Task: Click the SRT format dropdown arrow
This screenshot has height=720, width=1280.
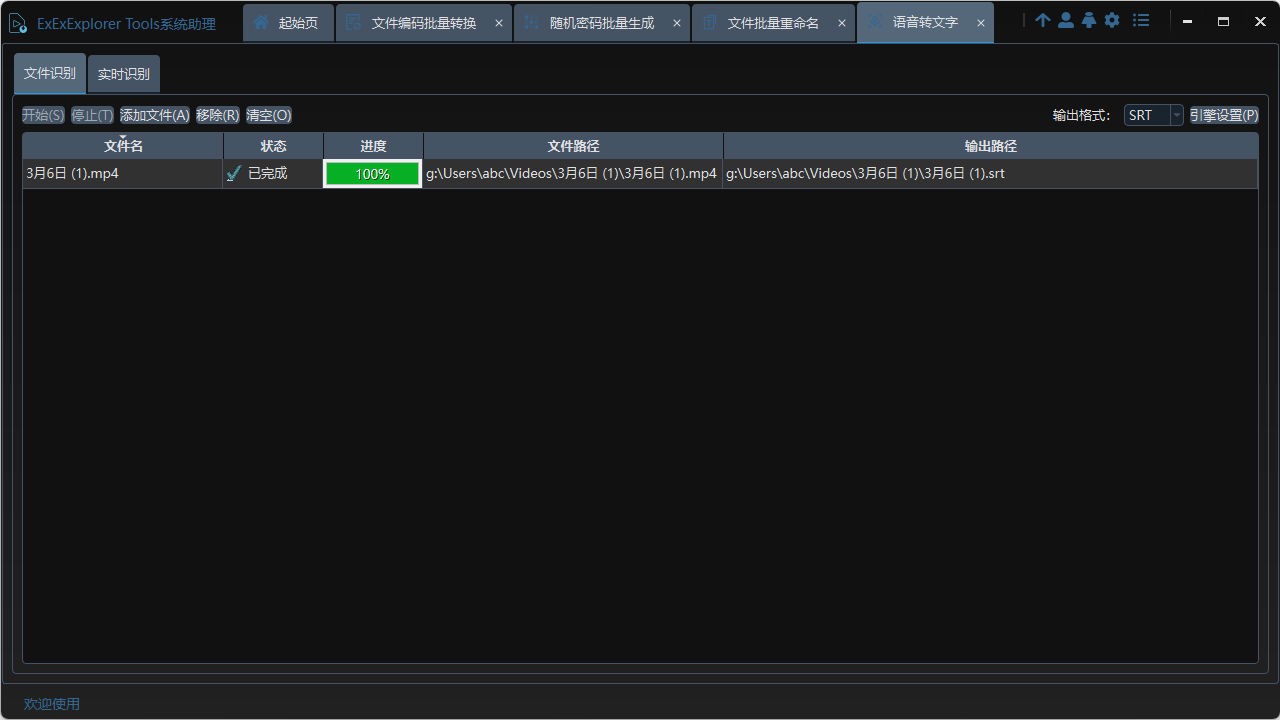Action: (1176, 114)
